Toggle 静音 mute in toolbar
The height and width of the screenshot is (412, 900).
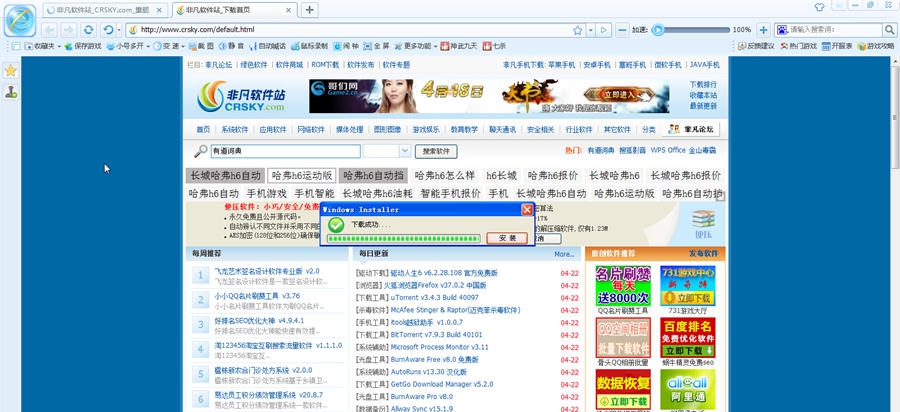click(231, 46)
